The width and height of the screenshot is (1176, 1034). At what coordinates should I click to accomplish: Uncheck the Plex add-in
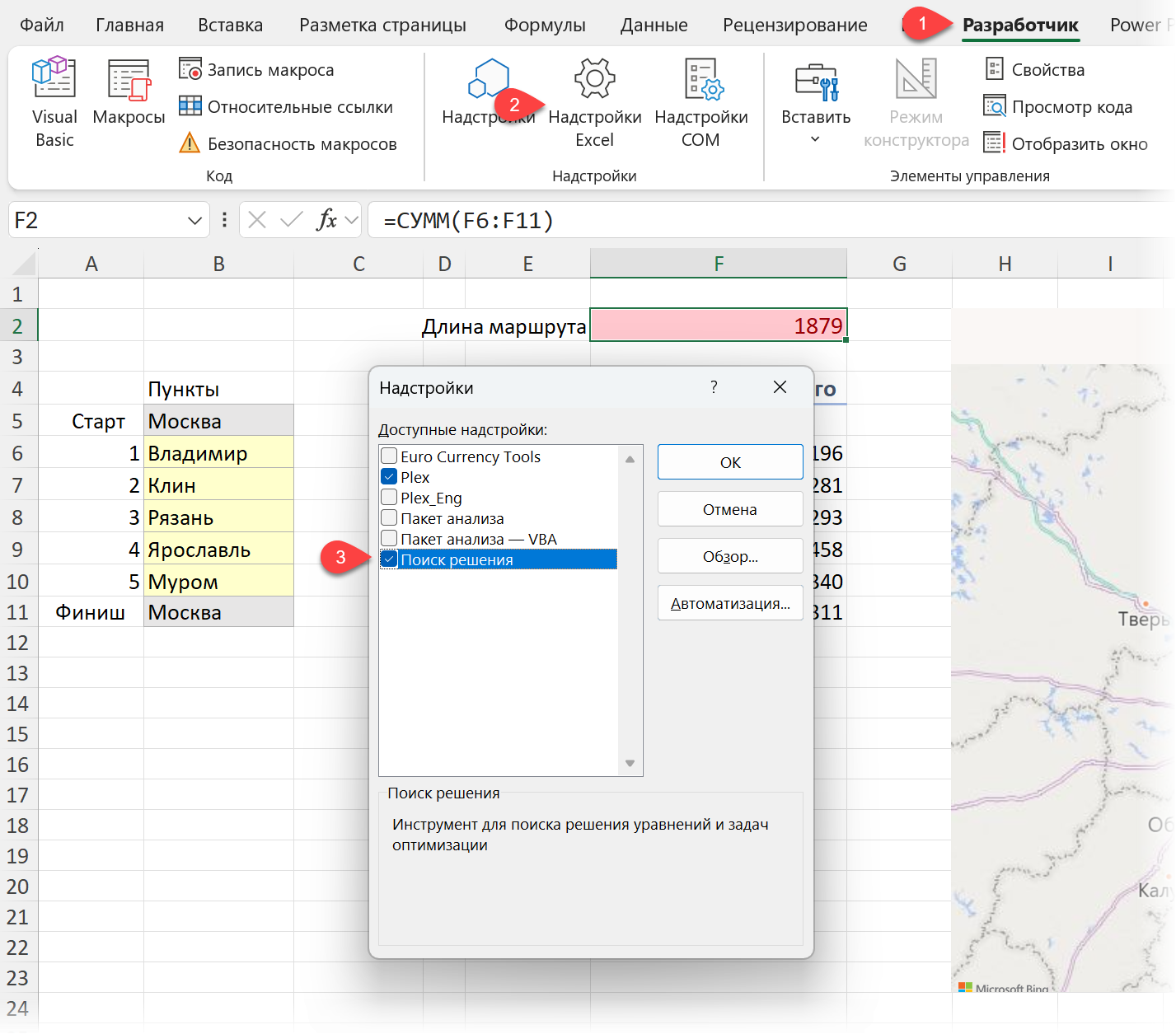point(390,477)
